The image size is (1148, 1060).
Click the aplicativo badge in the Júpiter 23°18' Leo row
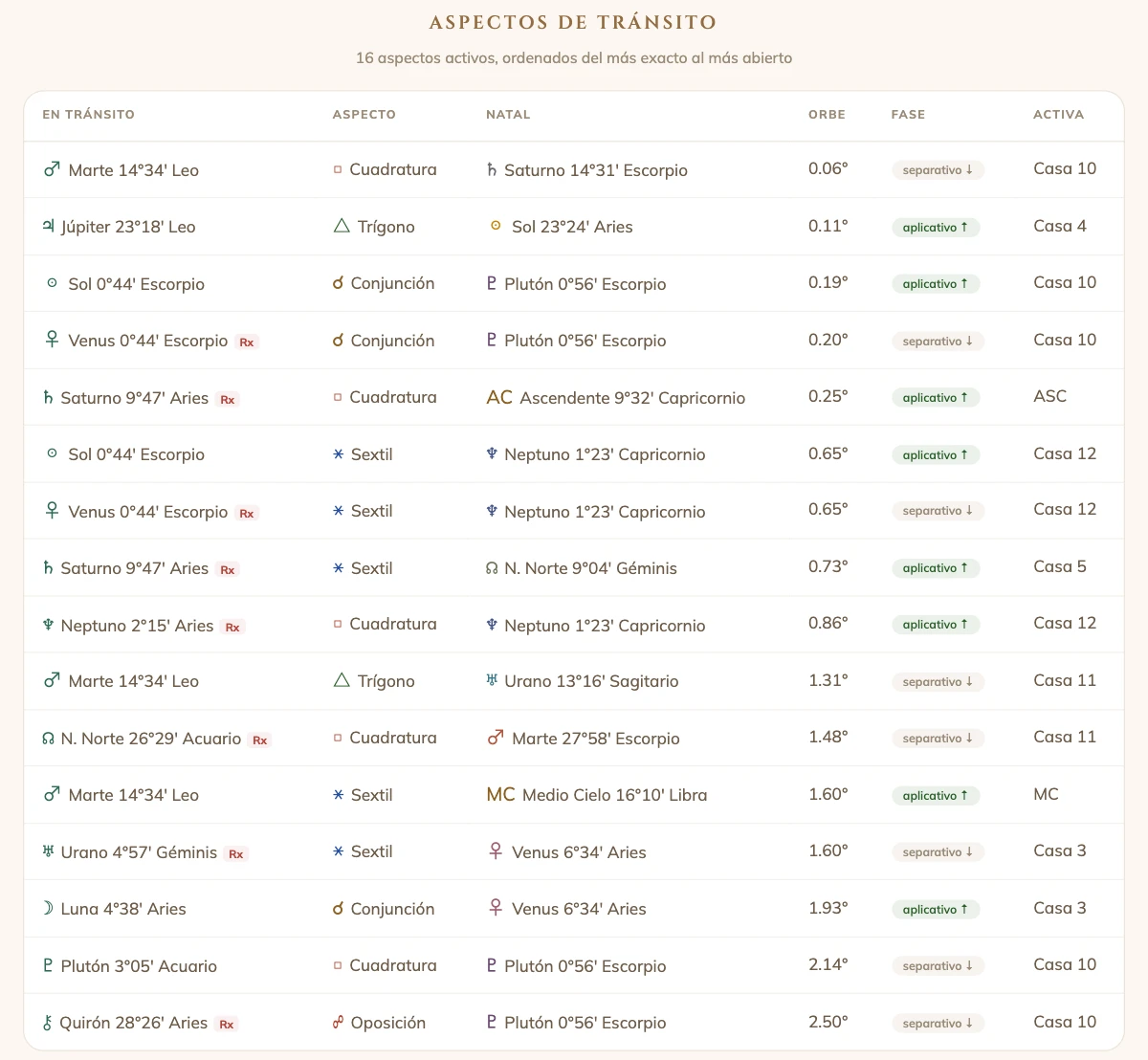[x=936, y=227]
